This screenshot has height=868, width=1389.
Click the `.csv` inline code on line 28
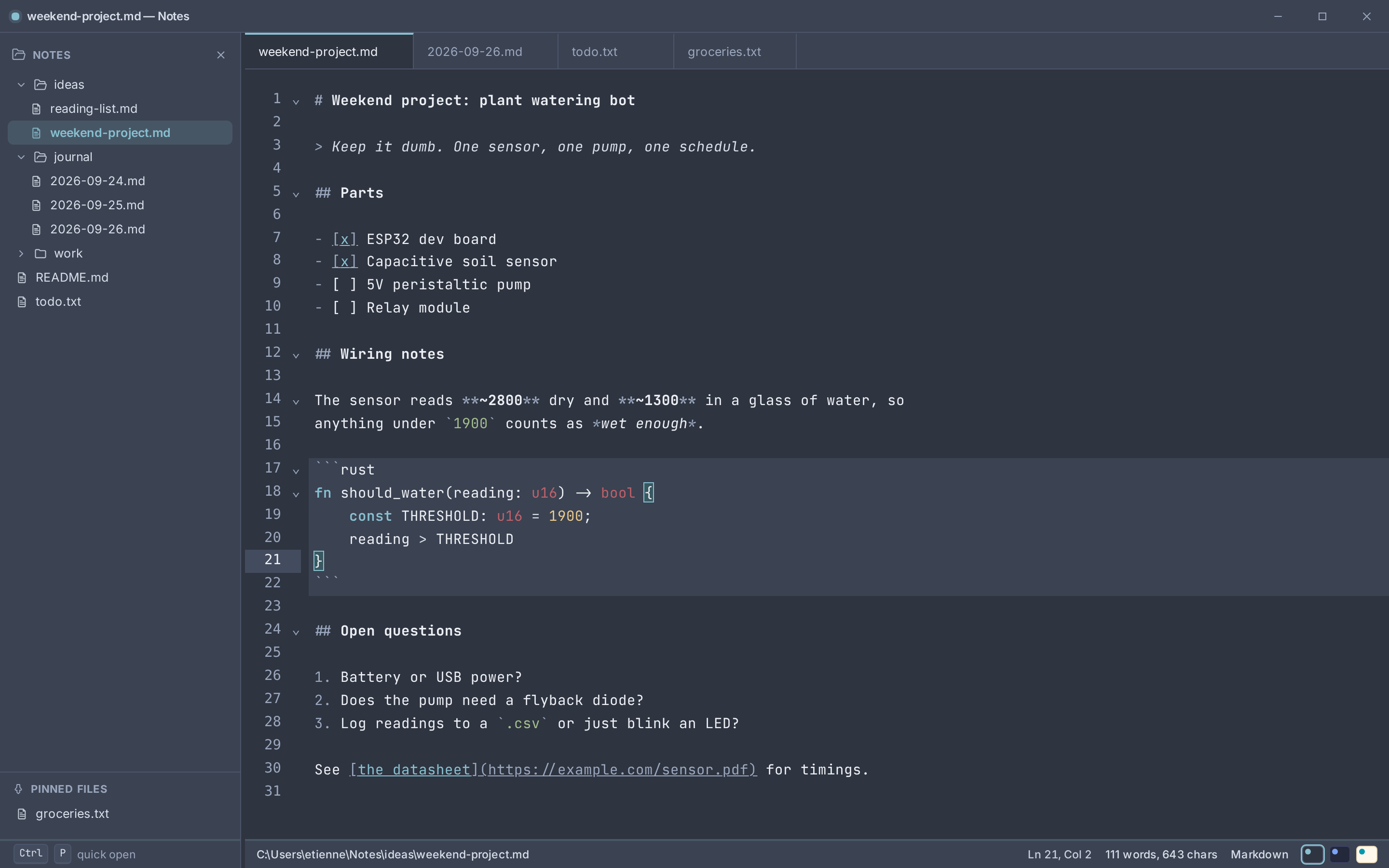click(523, 723)
